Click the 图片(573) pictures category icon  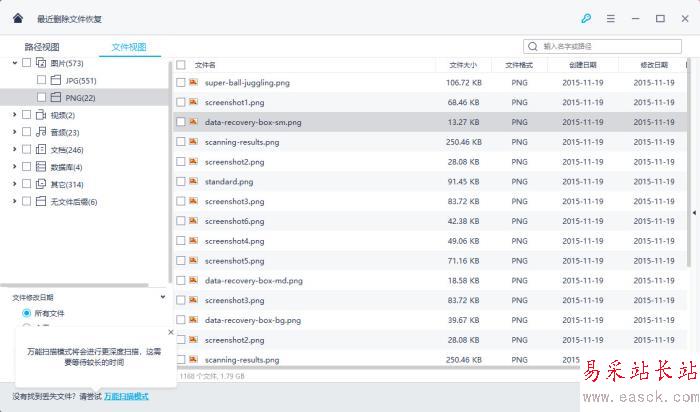(41, 63)
